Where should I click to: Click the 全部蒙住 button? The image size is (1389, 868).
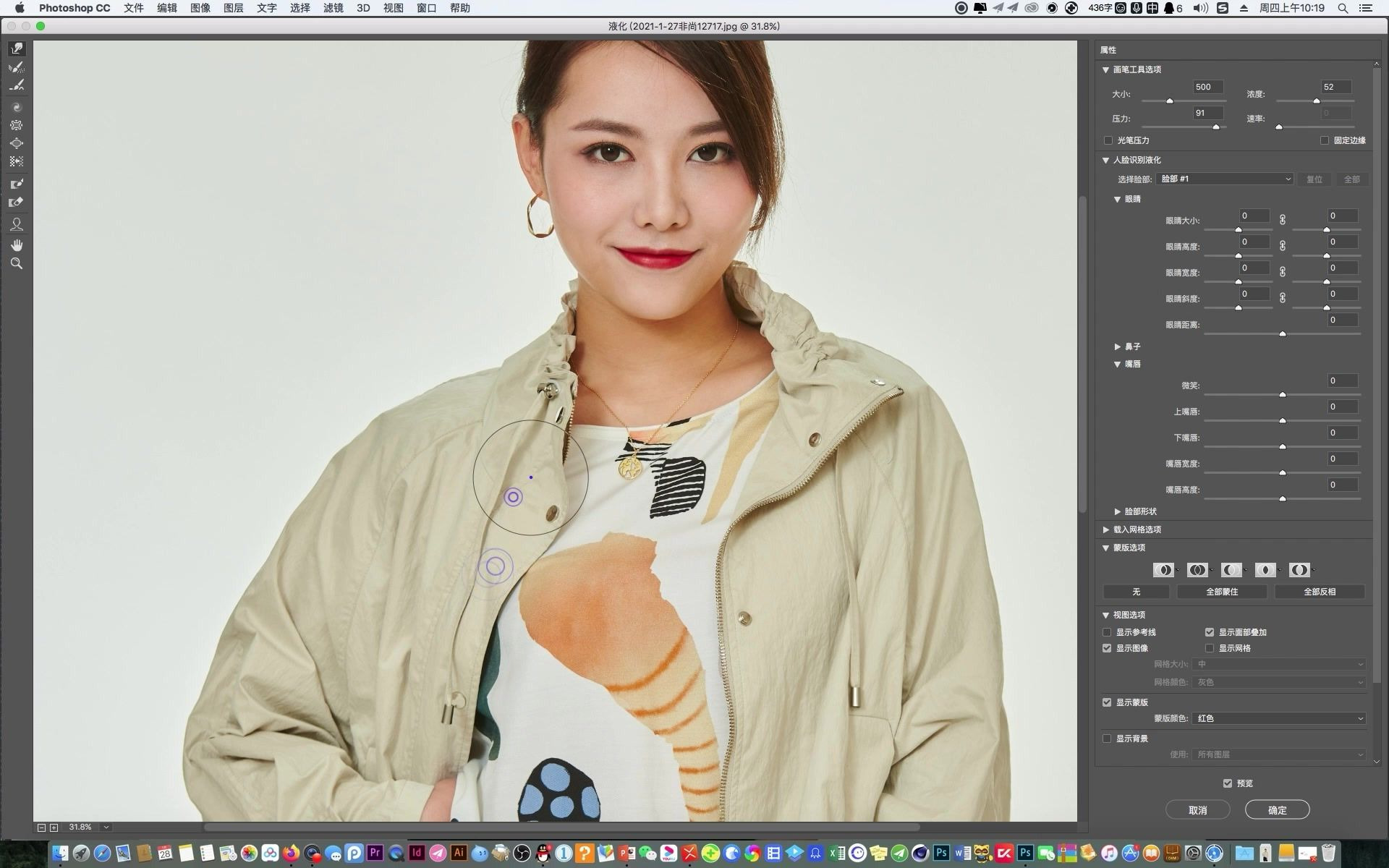tap(1222, 592)
